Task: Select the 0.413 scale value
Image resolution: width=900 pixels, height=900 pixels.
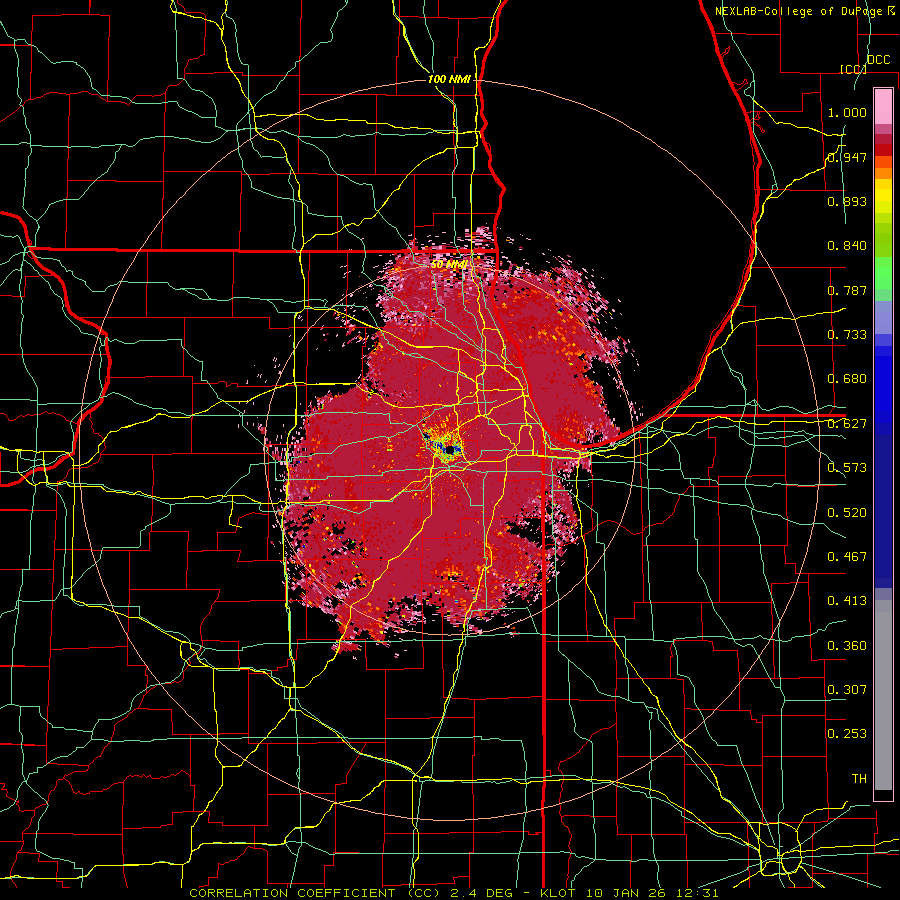Action: pos(847,601)
